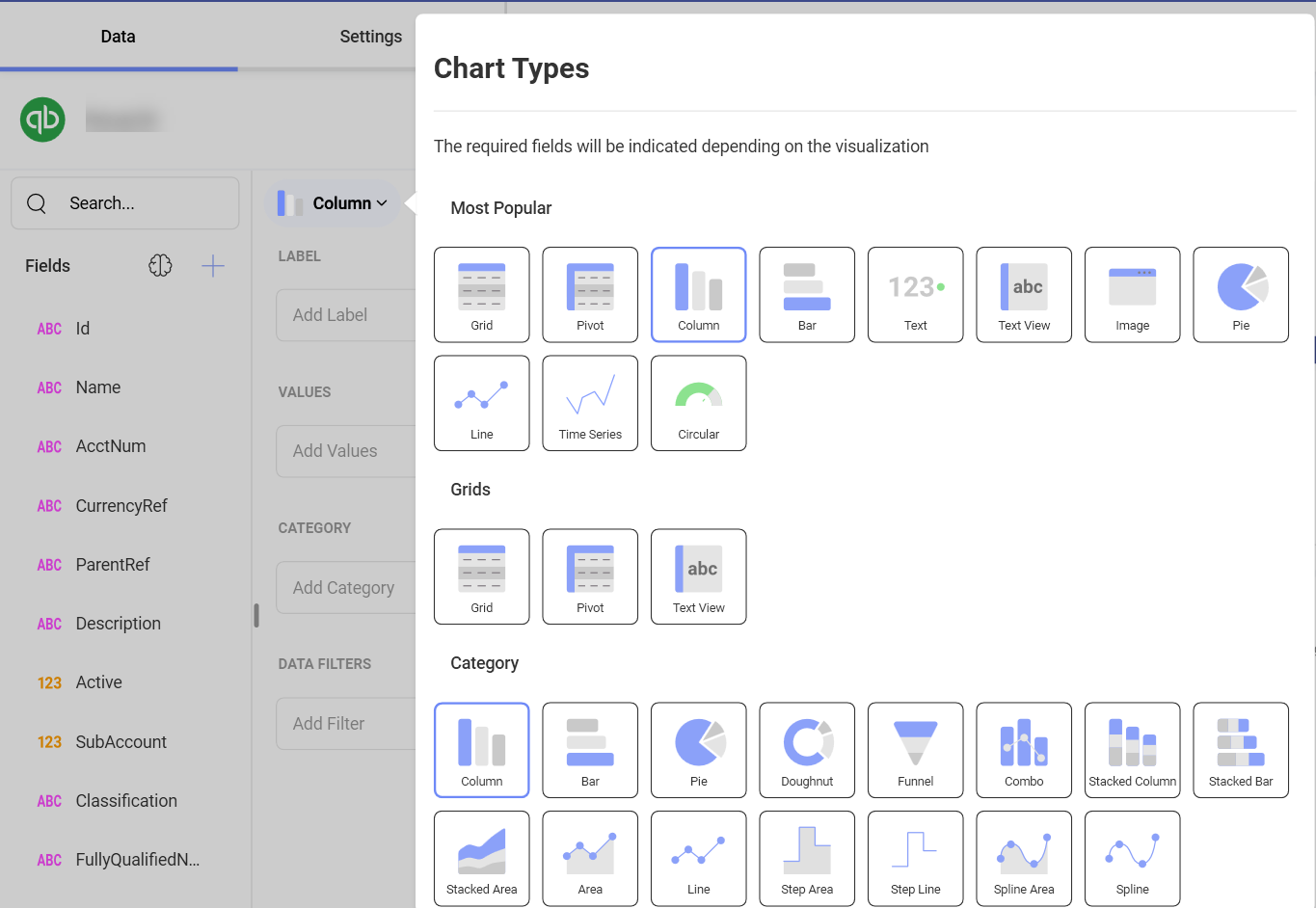1316x908 pixels.
Task: Switch to the Settings tab
Action: point(370,37)
